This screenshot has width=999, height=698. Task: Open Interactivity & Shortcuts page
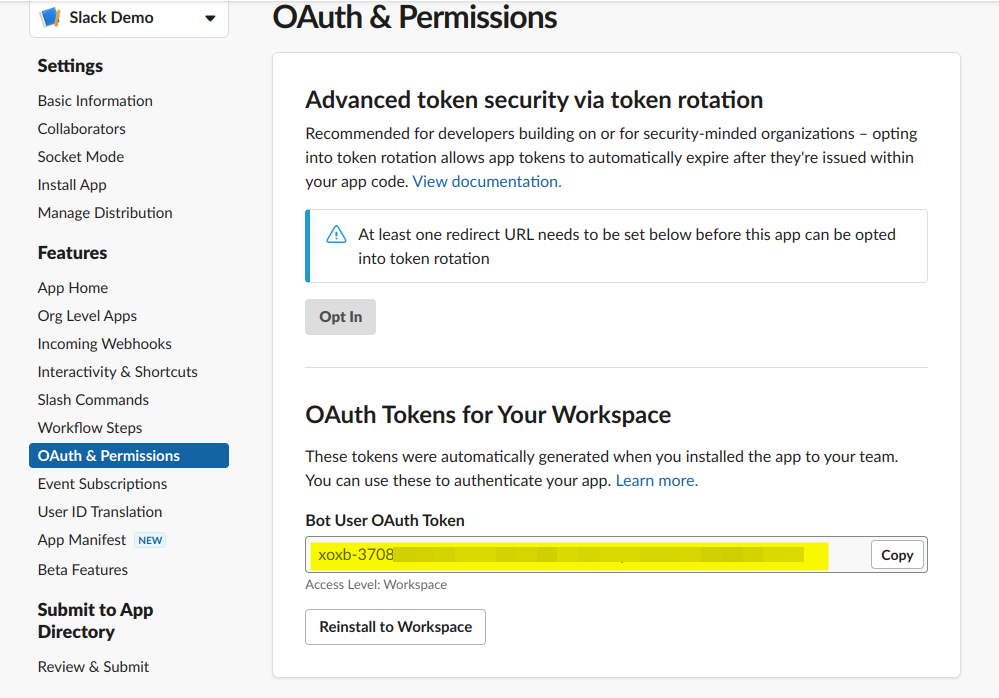118,372
